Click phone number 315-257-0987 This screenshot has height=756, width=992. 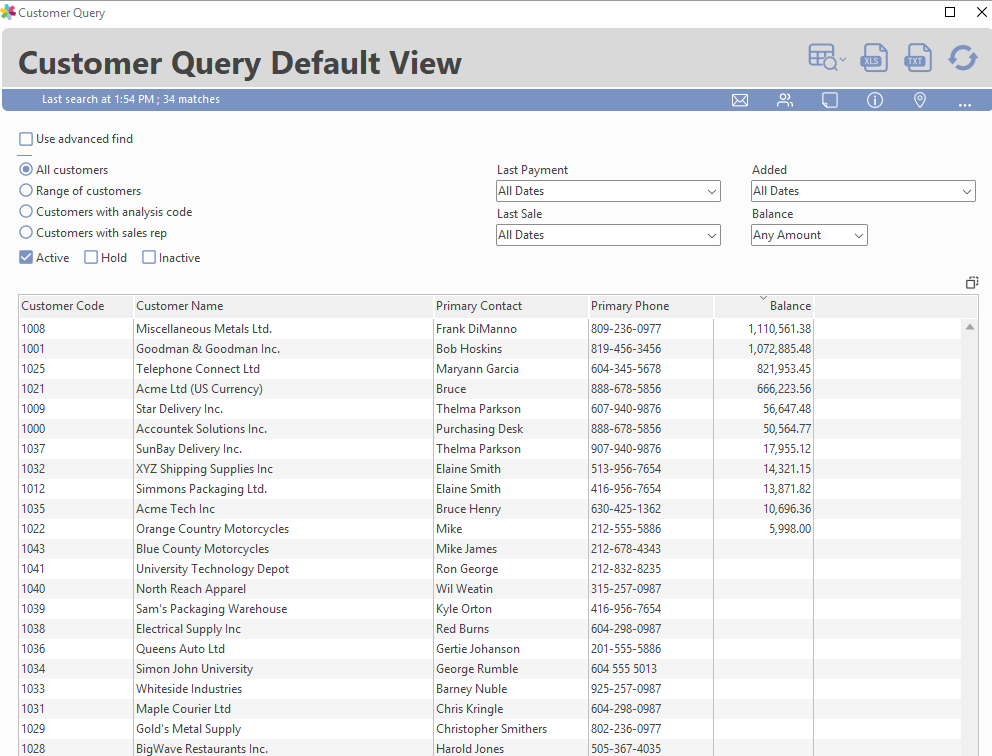tap(626, 589)
